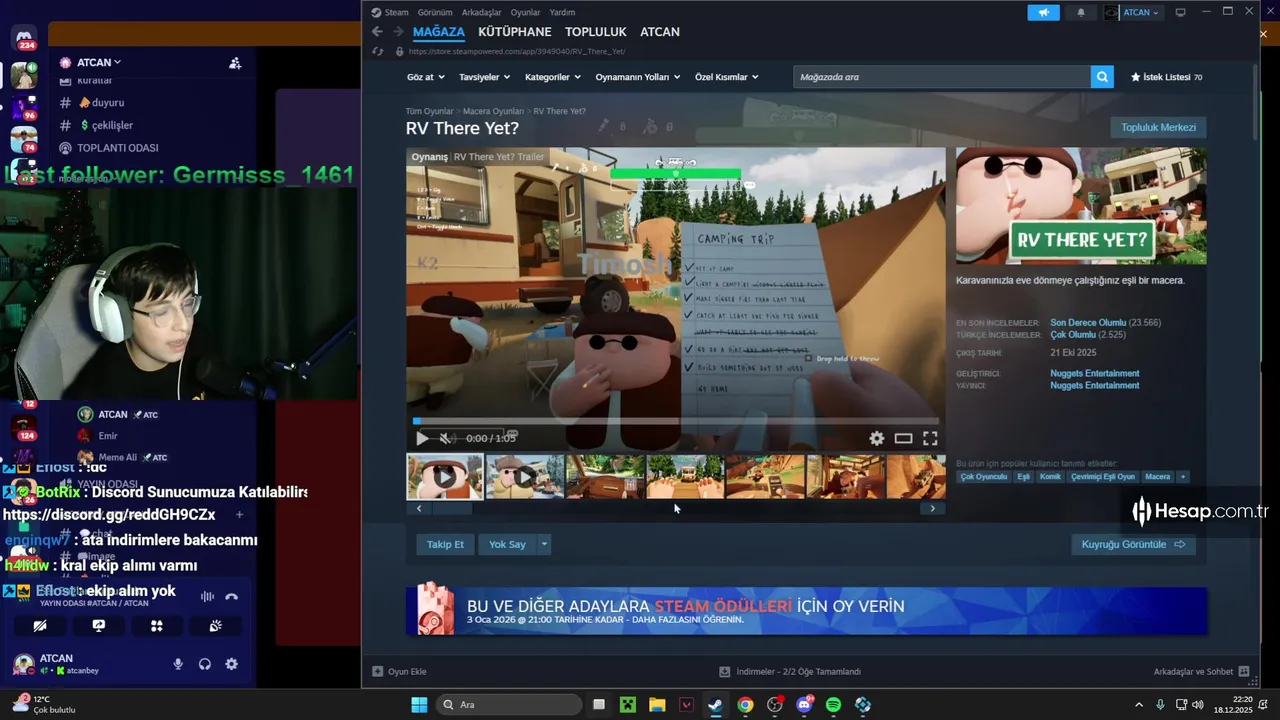Open İstek Listesi wishlist link

click(1166, 77)
